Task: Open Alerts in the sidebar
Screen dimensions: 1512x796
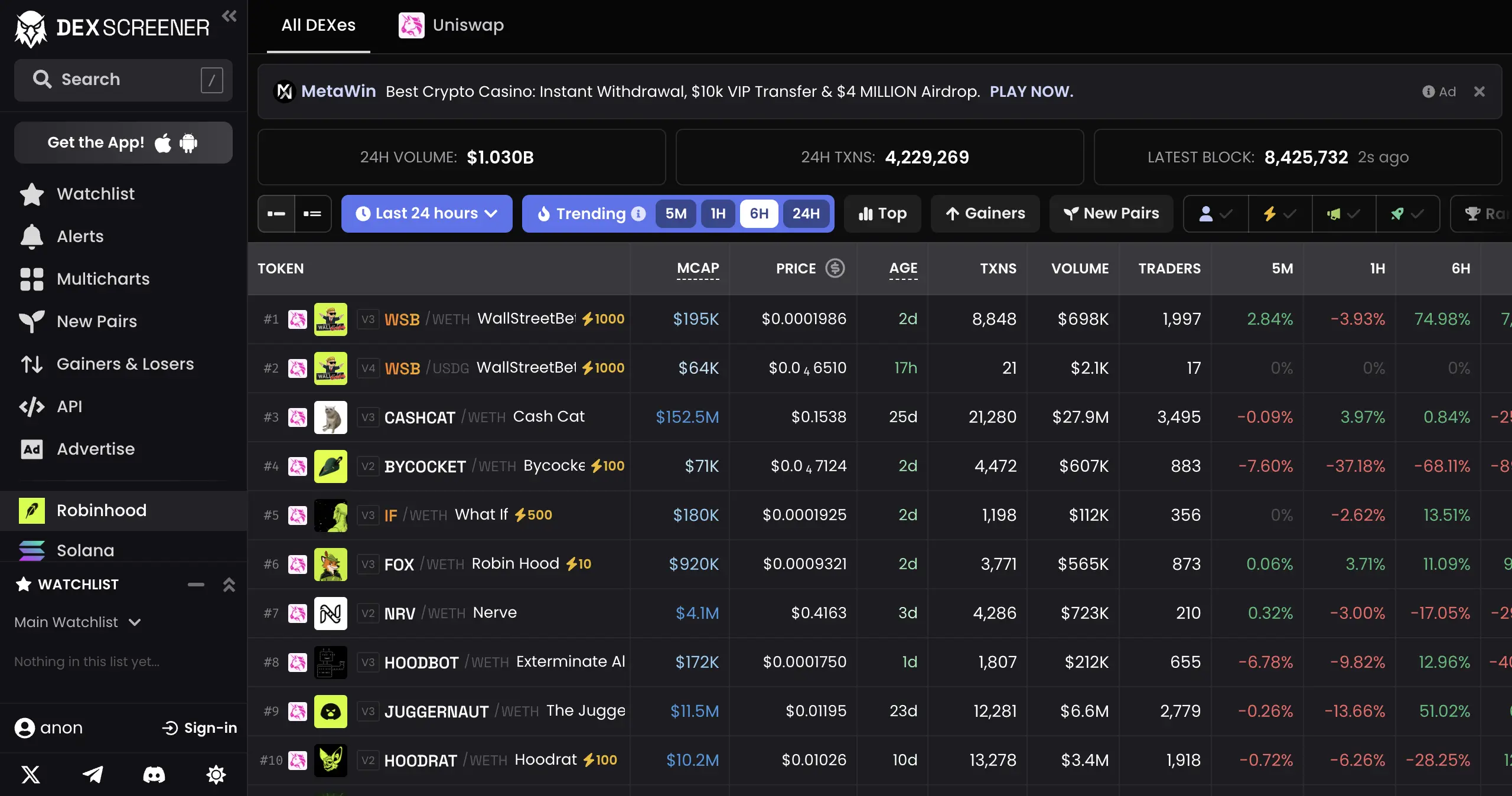Action: coord(123,236)
